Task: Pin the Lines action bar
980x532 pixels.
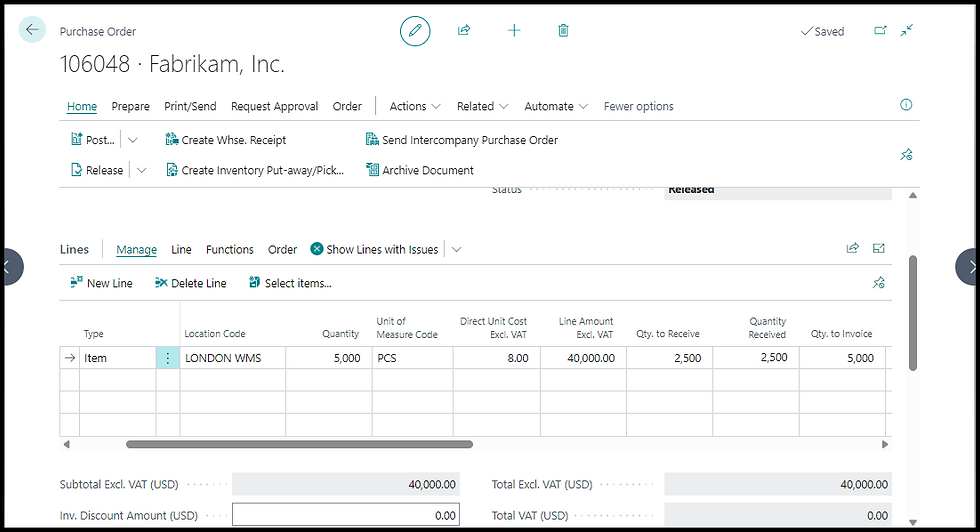Action: tap(878, 283)
